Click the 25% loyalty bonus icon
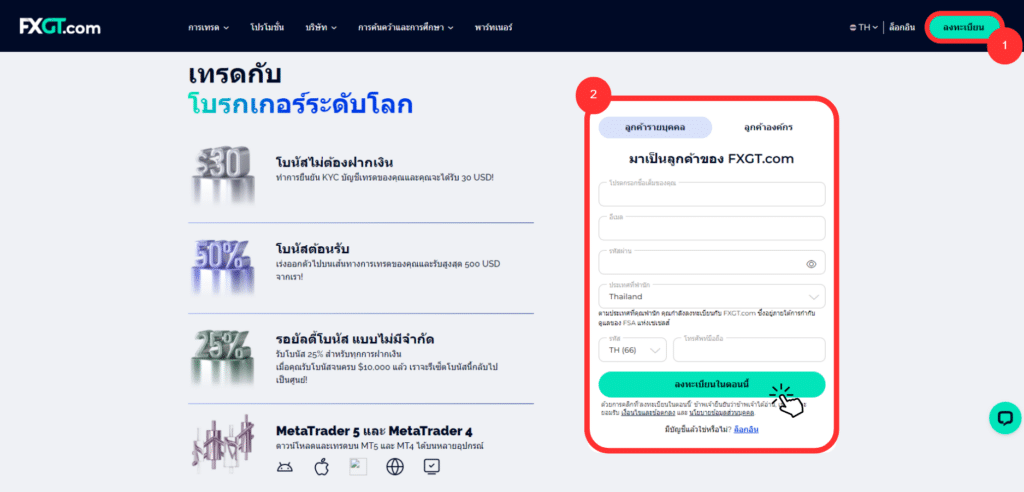Screen dimensions: 1024x492 pyautogui.click(x=221, y=358)
